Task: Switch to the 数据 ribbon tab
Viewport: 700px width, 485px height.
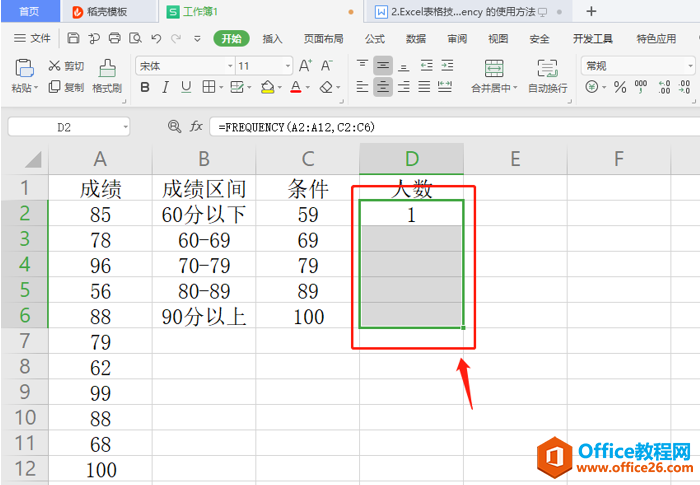Action: click(416, 39)
